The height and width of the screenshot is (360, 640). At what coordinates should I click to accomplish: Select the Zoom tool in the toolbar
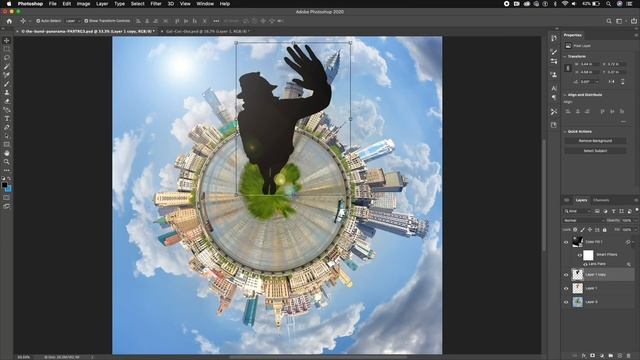(7, 162)
